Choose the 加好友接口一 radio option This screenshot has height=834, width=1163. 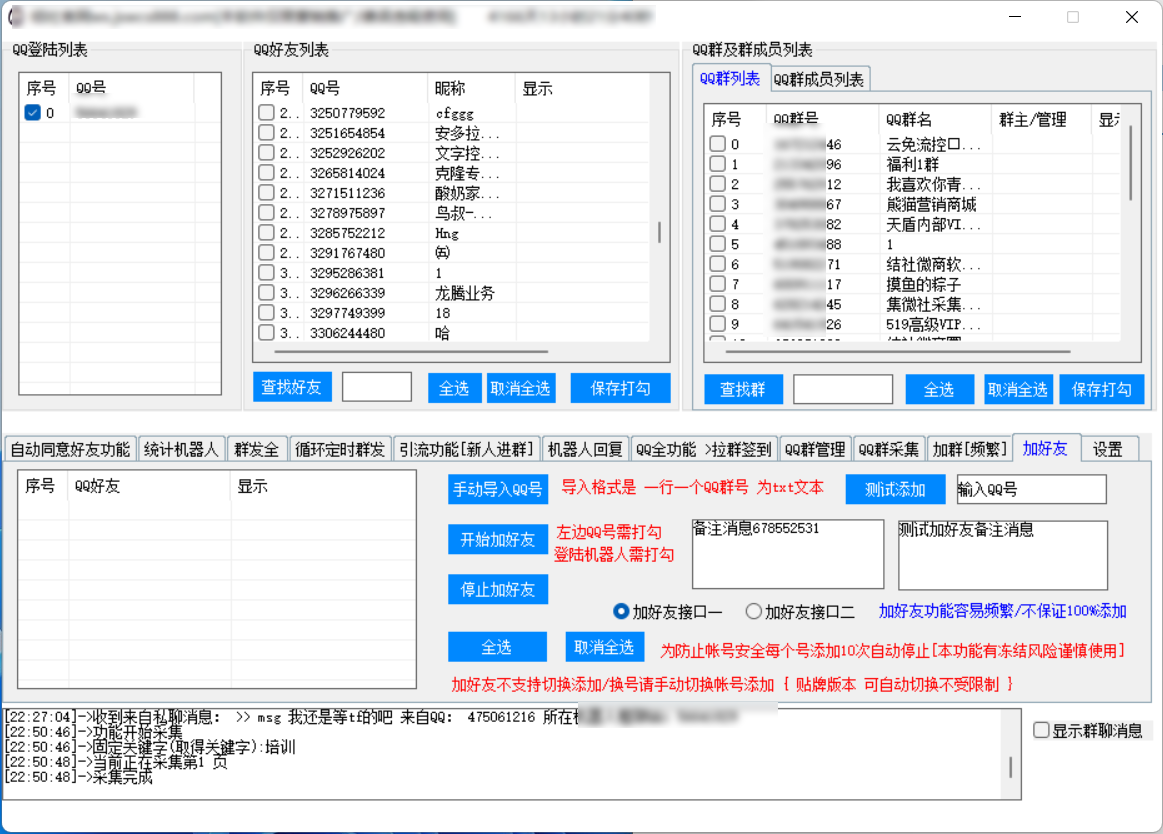coord(621,611)
